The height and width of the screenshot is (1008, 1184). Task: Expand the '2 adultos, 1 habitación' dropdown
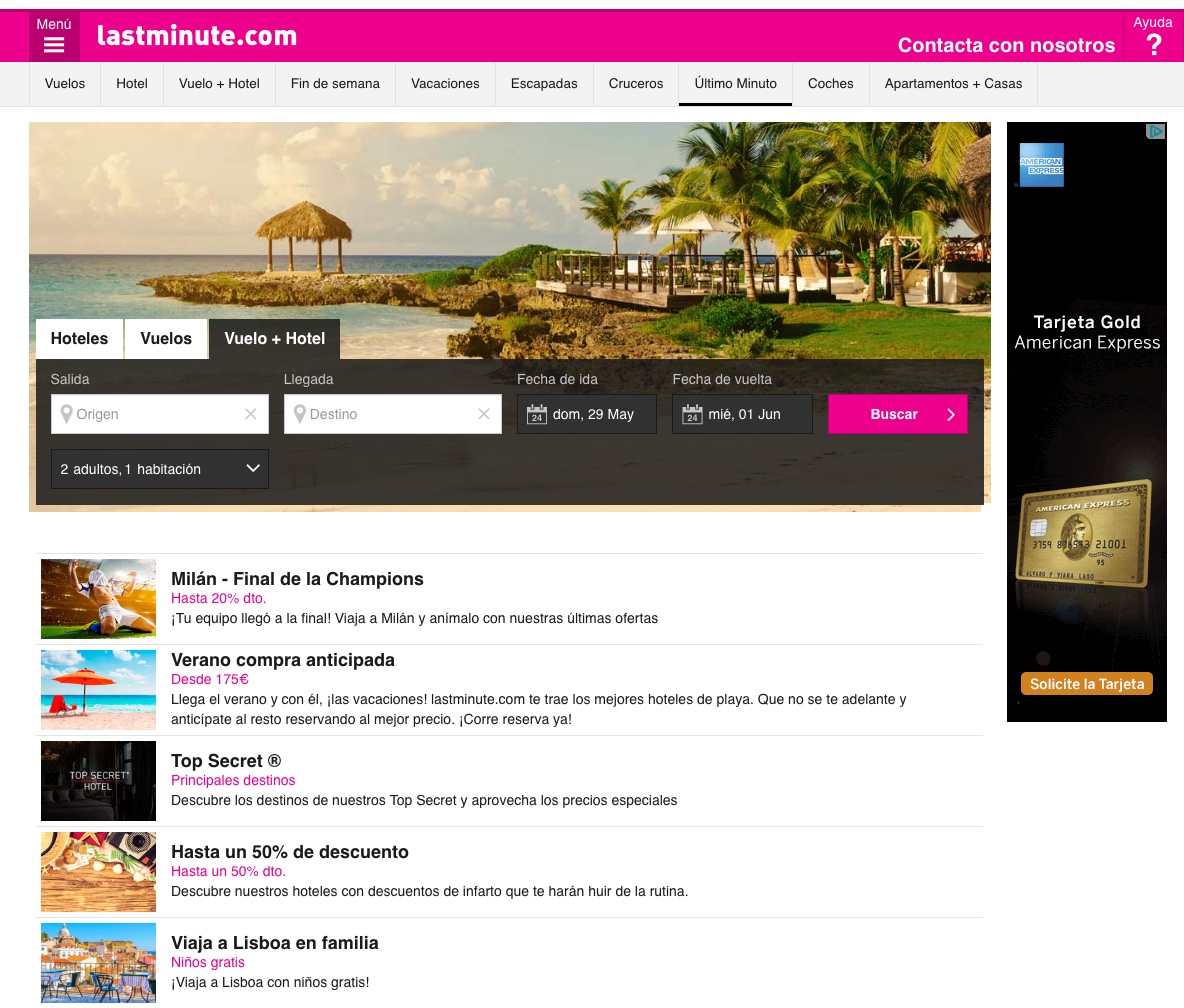click(159, 469)
